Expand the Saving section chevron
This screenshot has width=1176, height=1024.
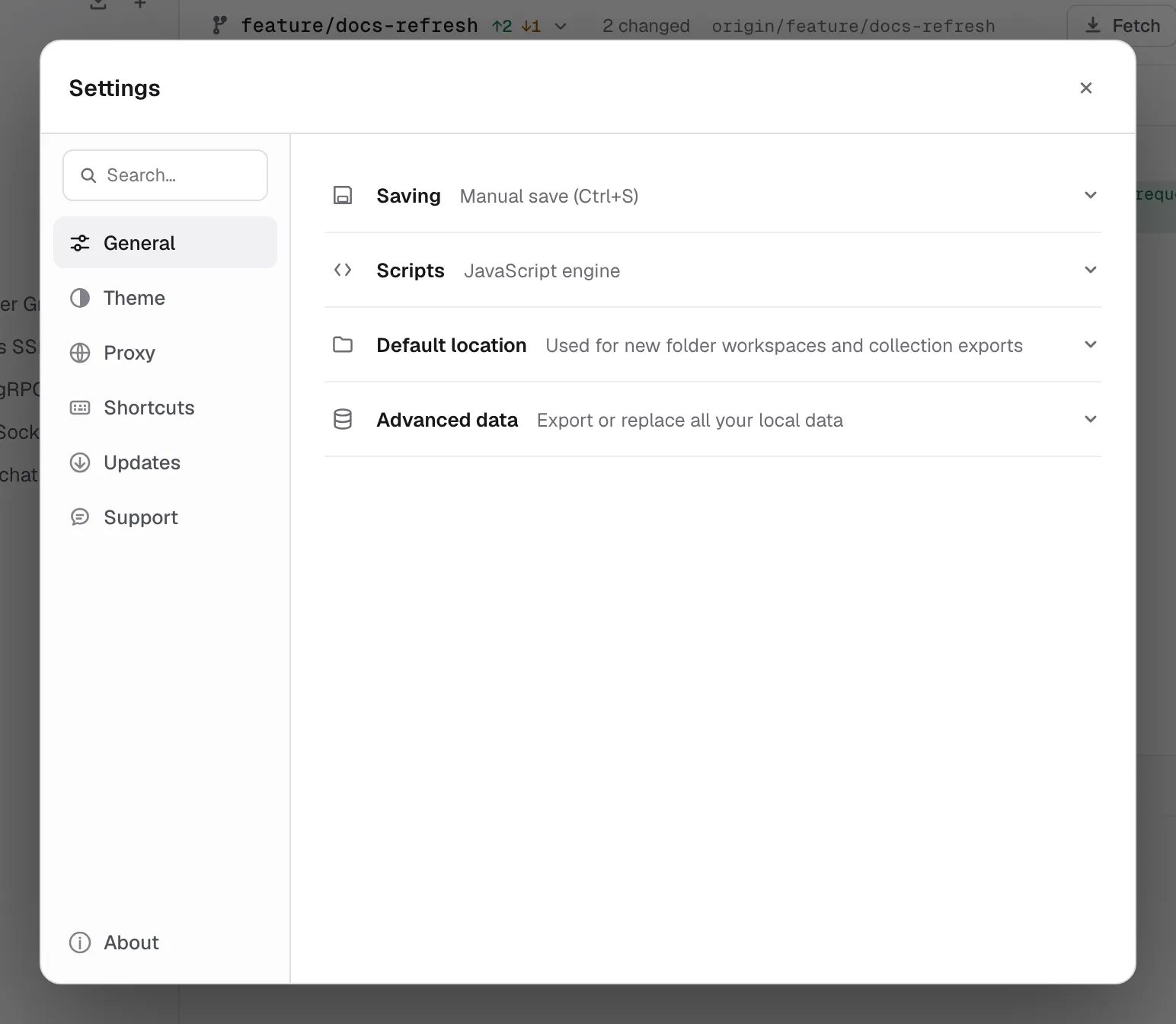[x=1091, y=195]
